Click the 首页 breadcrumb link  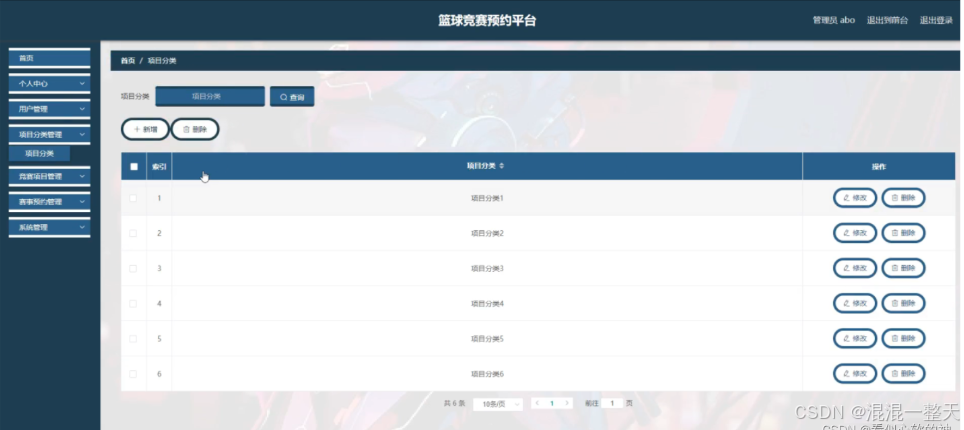128,61
